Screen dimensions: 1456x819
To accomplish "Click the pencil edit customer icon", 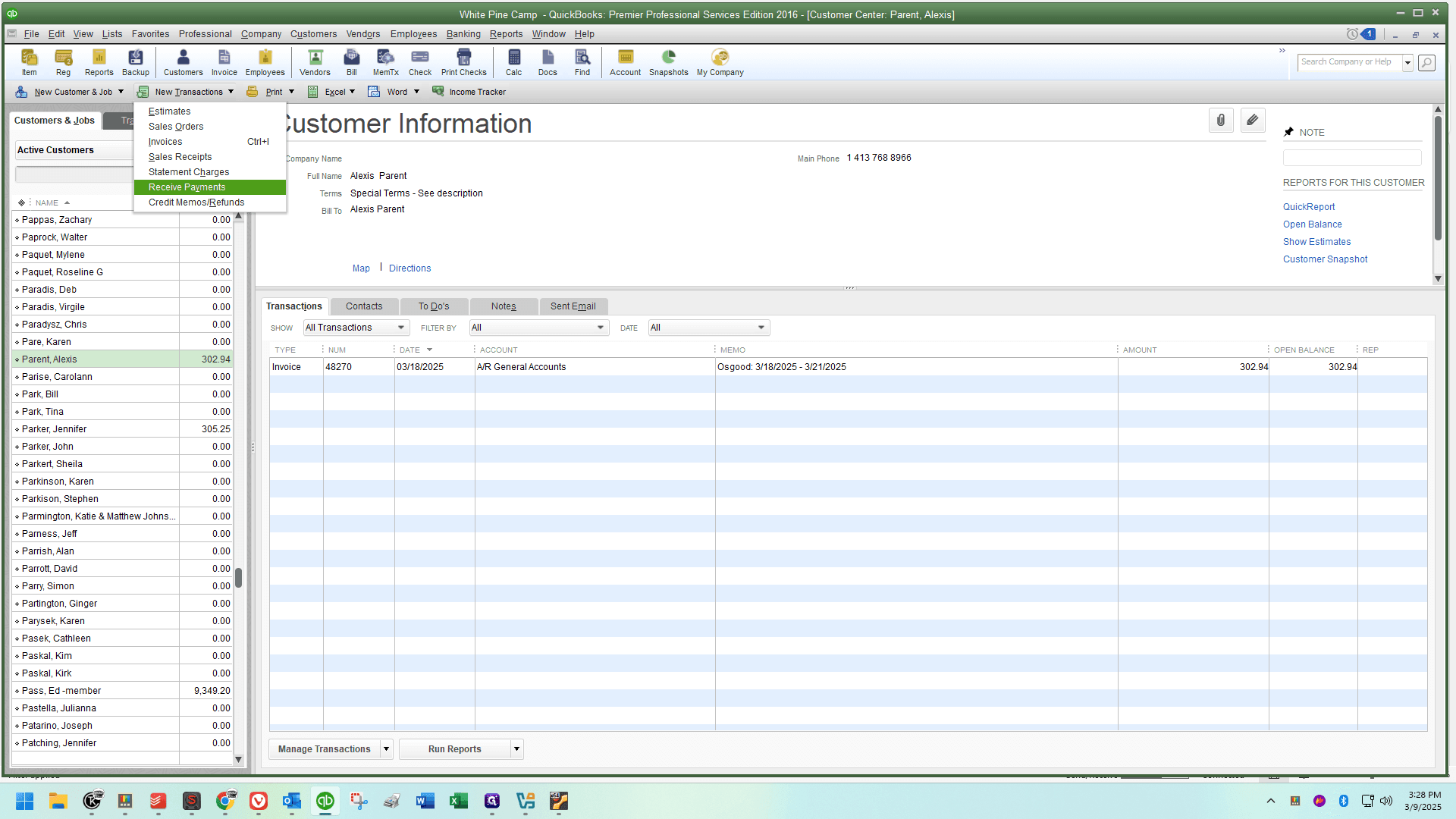I will [1253, 121].
